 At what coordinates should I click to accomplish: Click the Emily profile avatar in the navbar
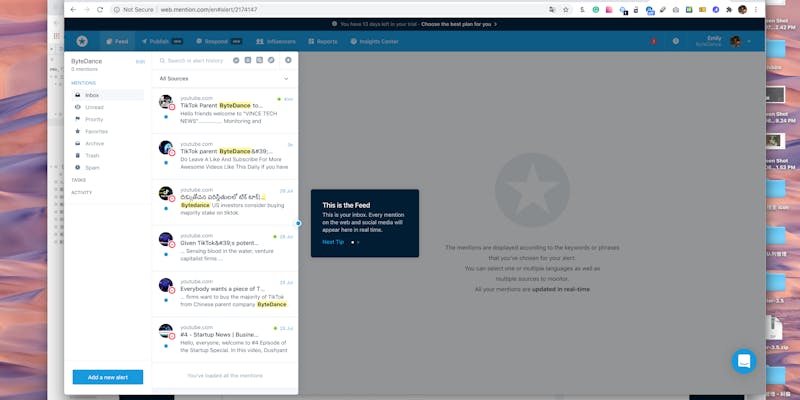[735, 41]
